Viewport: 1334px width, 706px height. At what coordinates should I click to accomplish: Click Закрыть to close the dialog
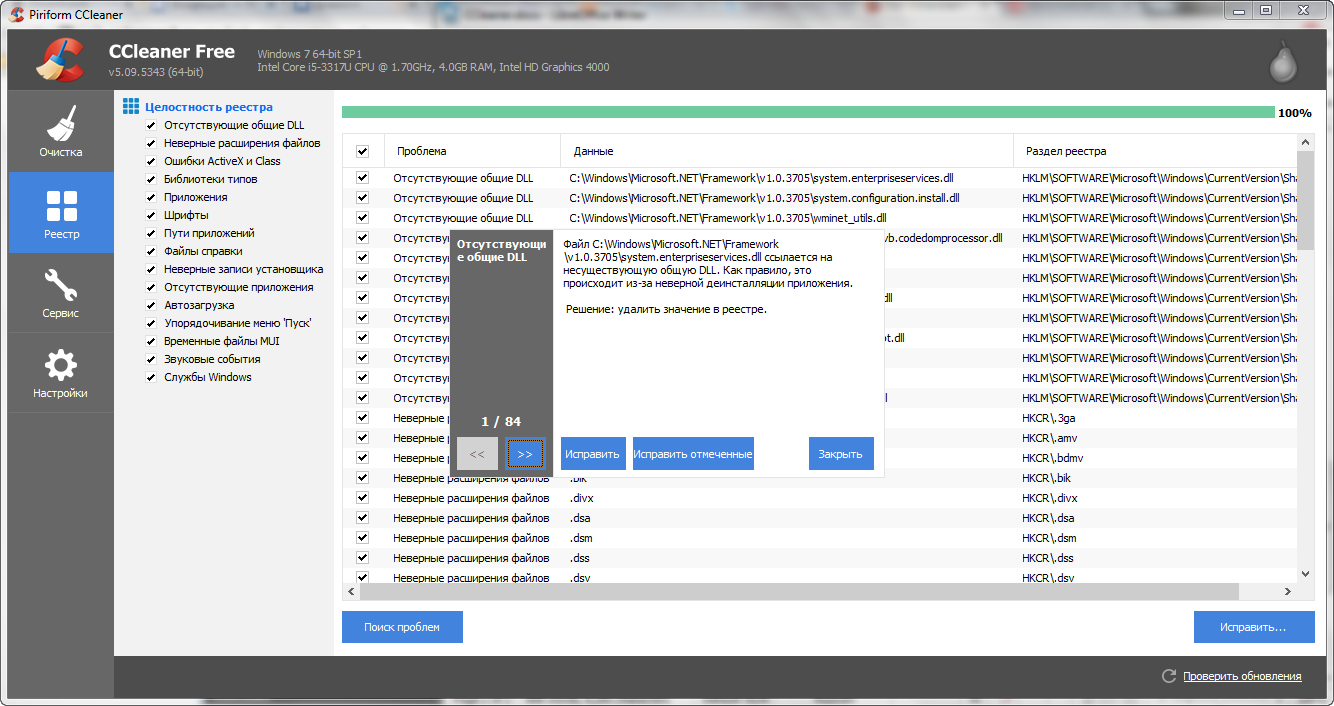pos(841,454)
